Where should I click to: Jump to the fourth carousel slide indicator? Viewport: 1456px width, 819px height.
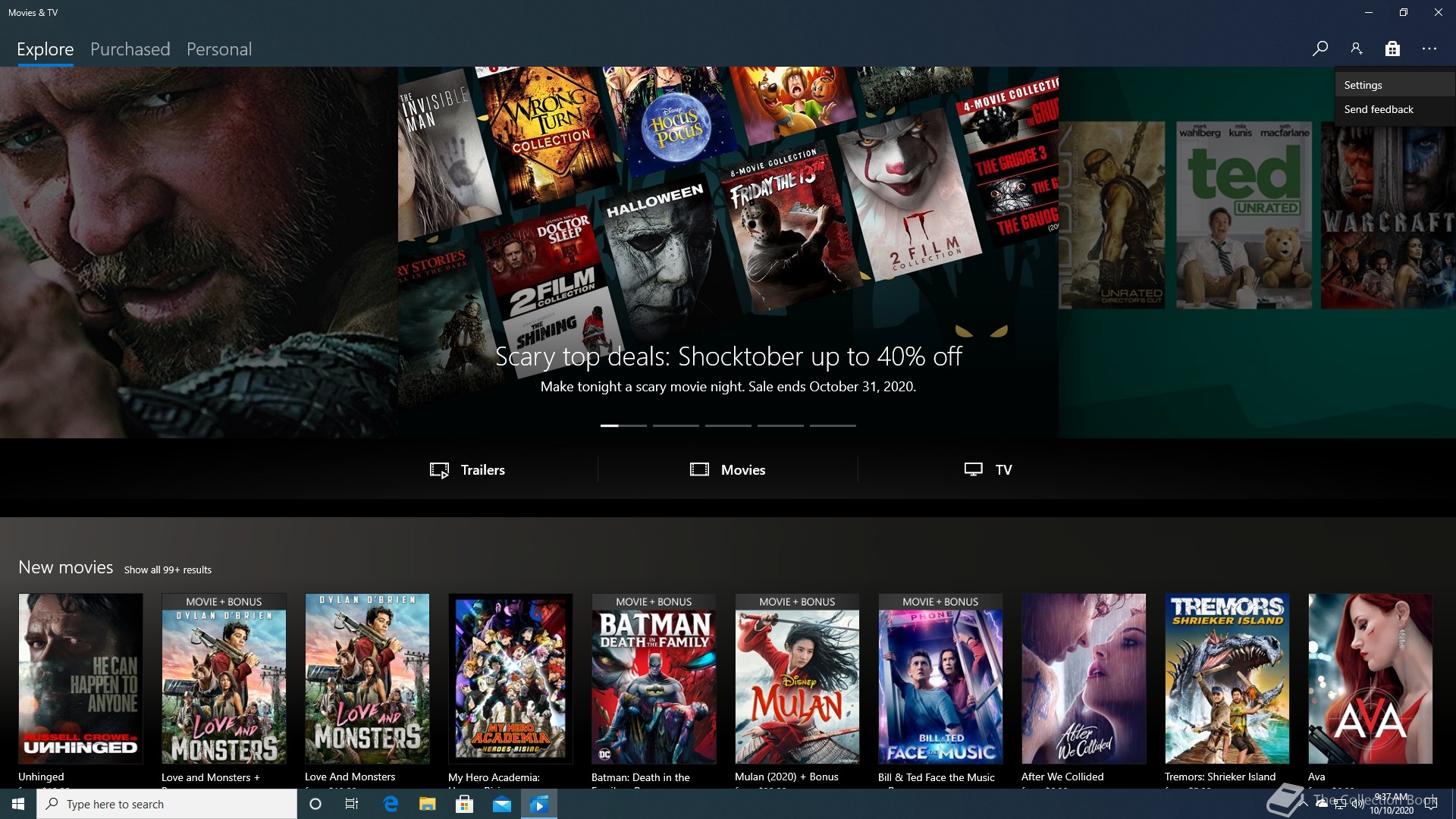click(780, 425)
